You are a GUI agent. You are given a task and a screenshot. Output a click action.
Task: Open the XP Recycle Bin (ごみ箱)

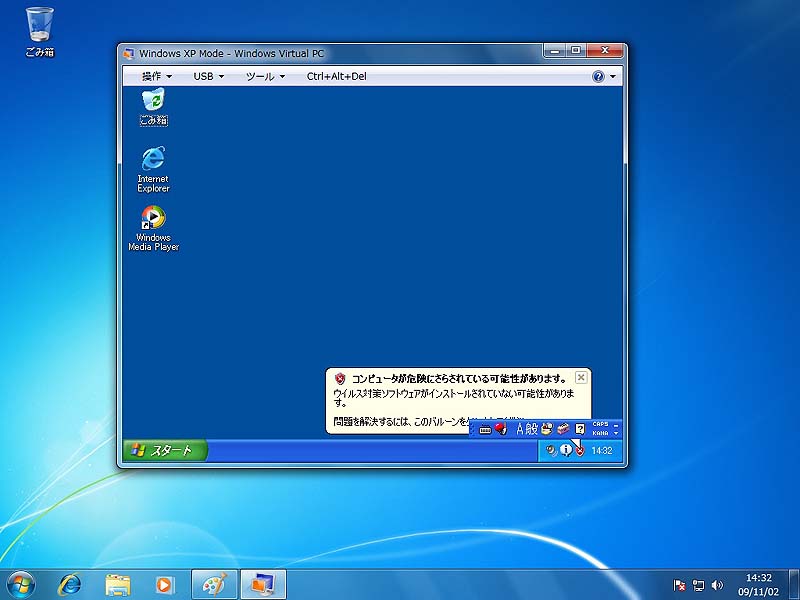[151, 103]
